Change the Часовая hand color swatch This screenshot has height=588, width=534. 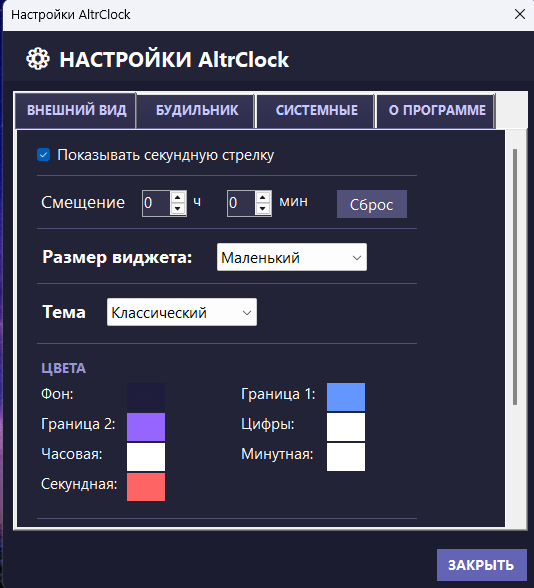pos(146,457)
